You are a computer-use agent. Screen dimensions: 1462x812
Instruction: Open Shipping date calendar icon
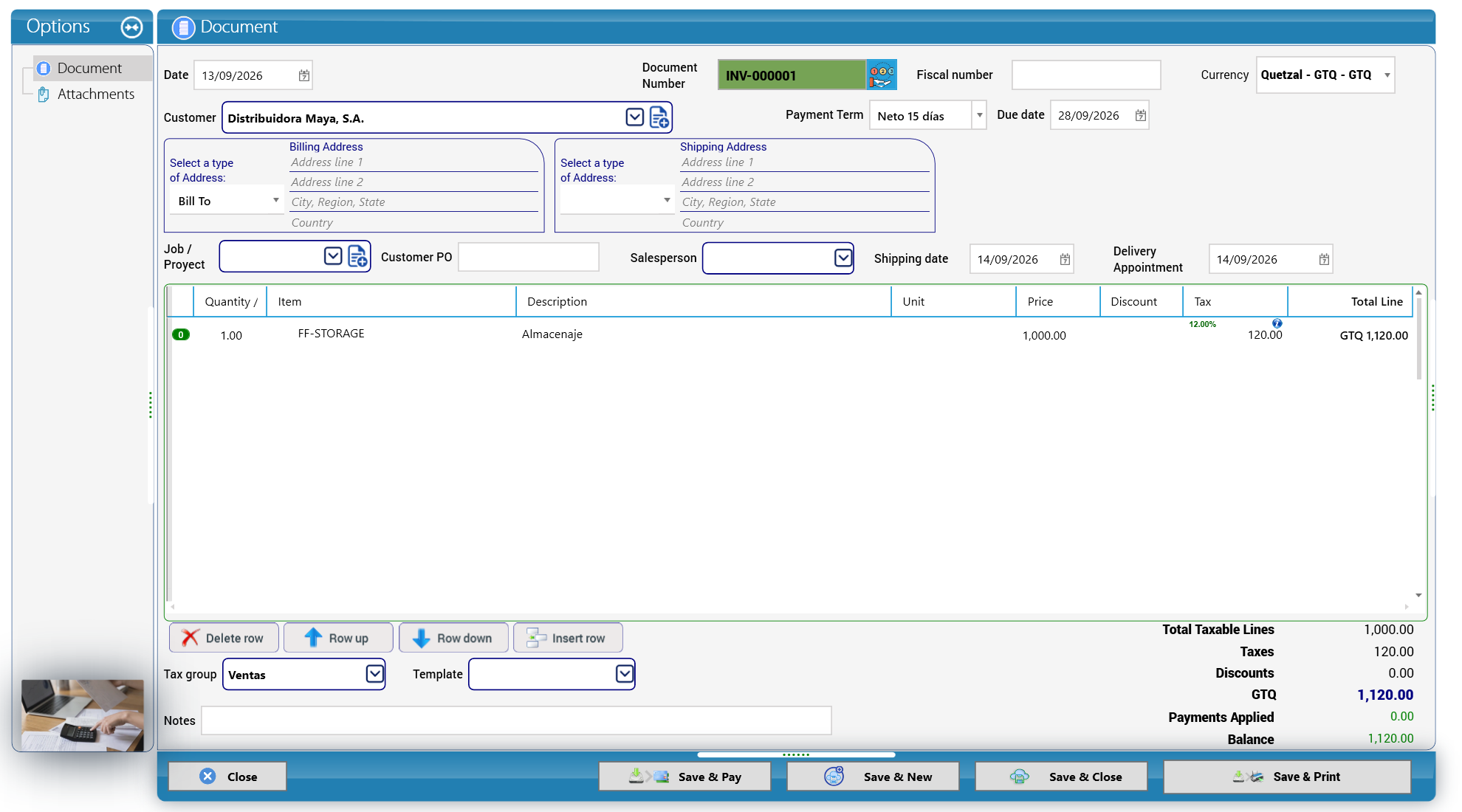[1065, 259]
